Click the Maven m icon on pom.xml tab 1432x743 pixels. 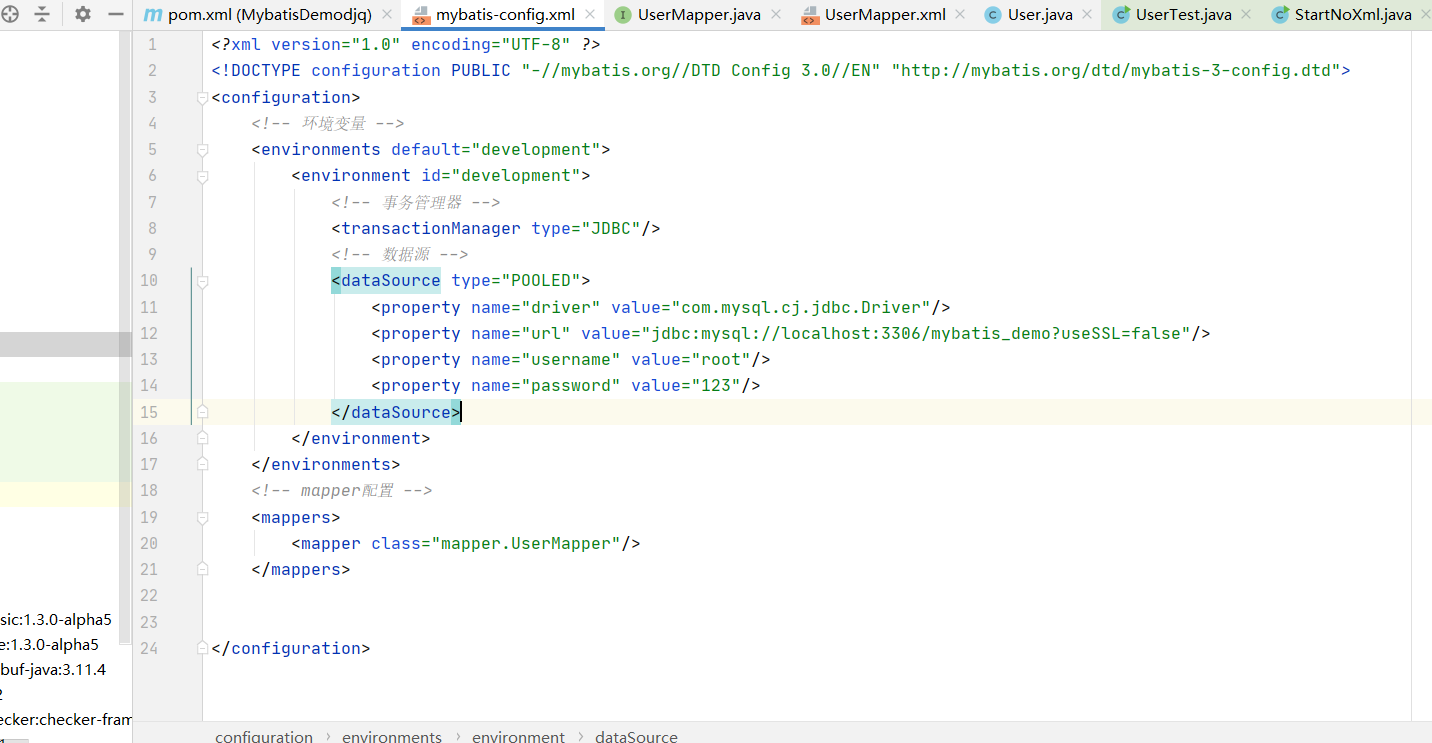[153, 15]
